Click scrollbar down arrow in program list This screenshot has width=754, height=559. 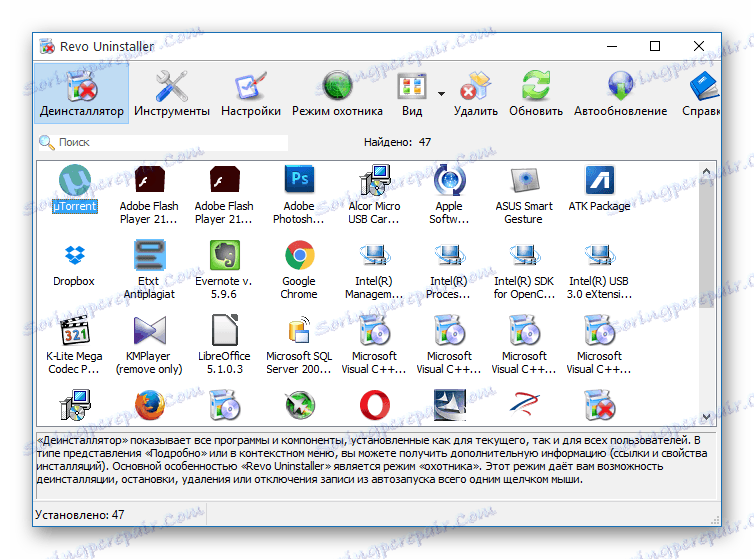click(x=706, y=417)
